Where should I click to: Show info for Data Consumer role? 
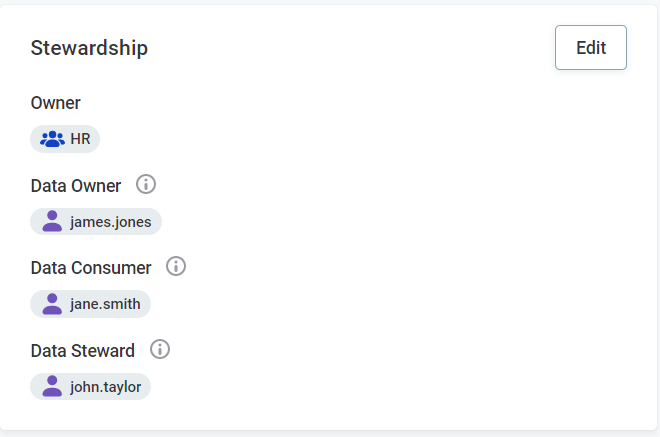click(x=176, y=267)
